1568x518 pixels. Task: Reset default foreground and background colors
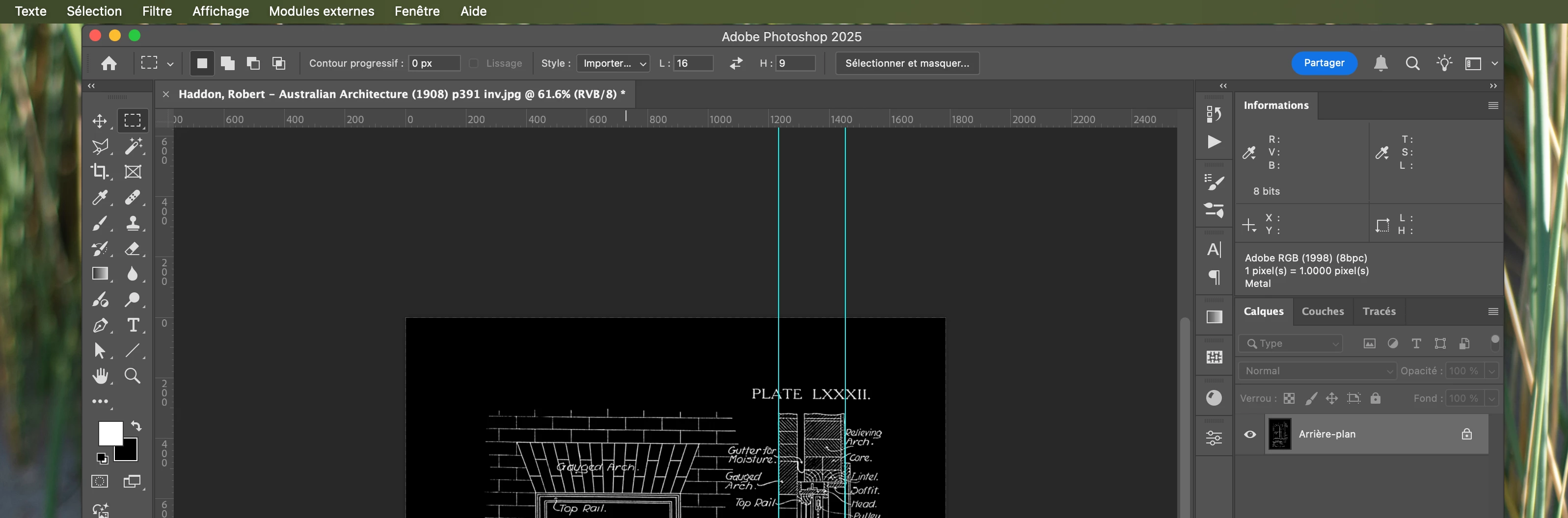[x=102, y=459]
